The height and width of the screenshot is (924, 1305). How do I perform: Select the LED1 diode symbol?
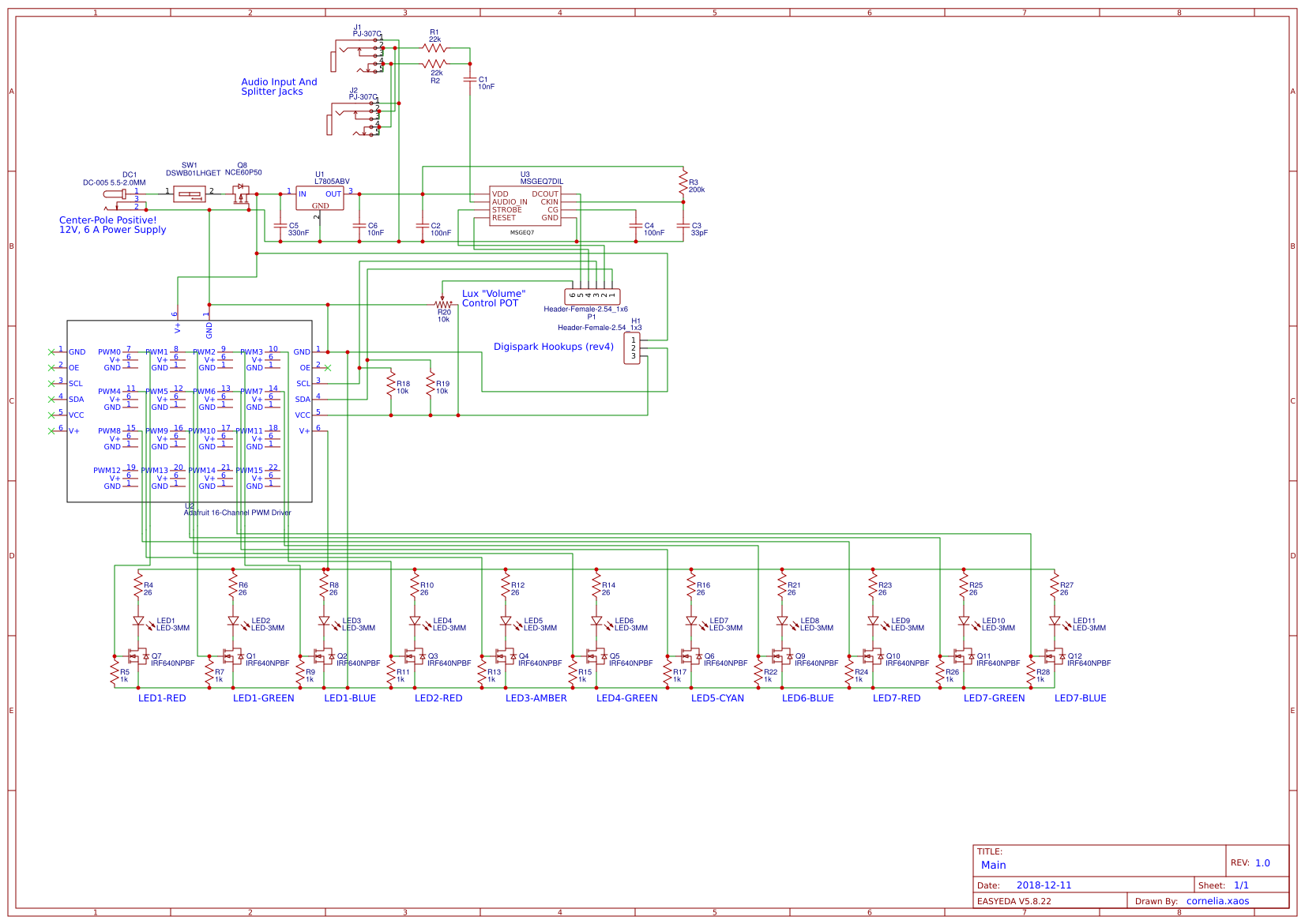[x=138, y=622]
